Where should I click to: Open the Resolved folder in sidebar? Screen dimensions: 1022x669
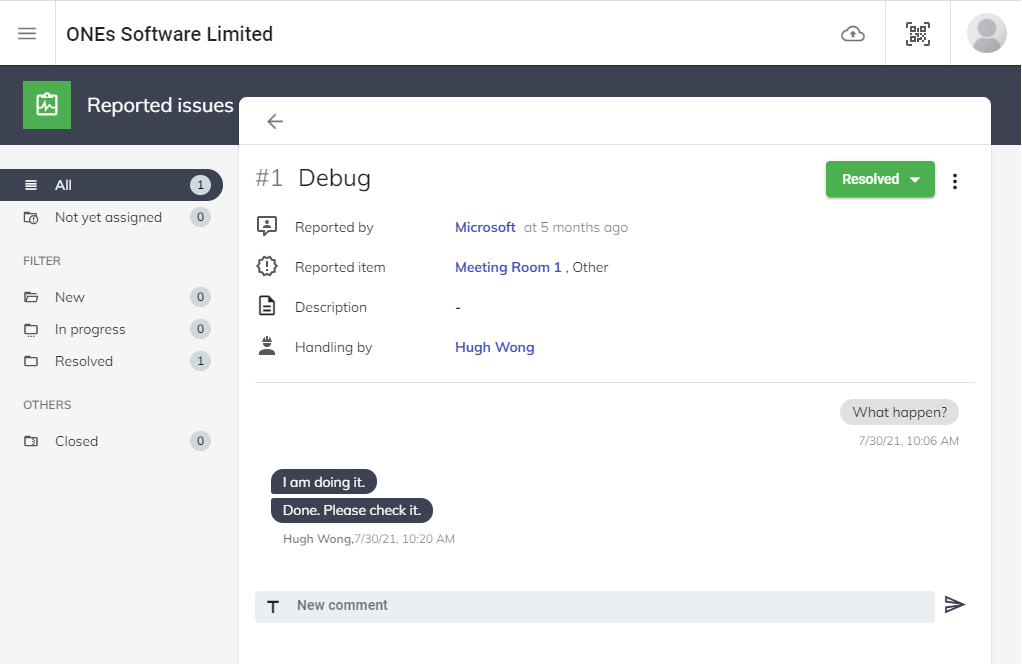click(x=84, y=361)
